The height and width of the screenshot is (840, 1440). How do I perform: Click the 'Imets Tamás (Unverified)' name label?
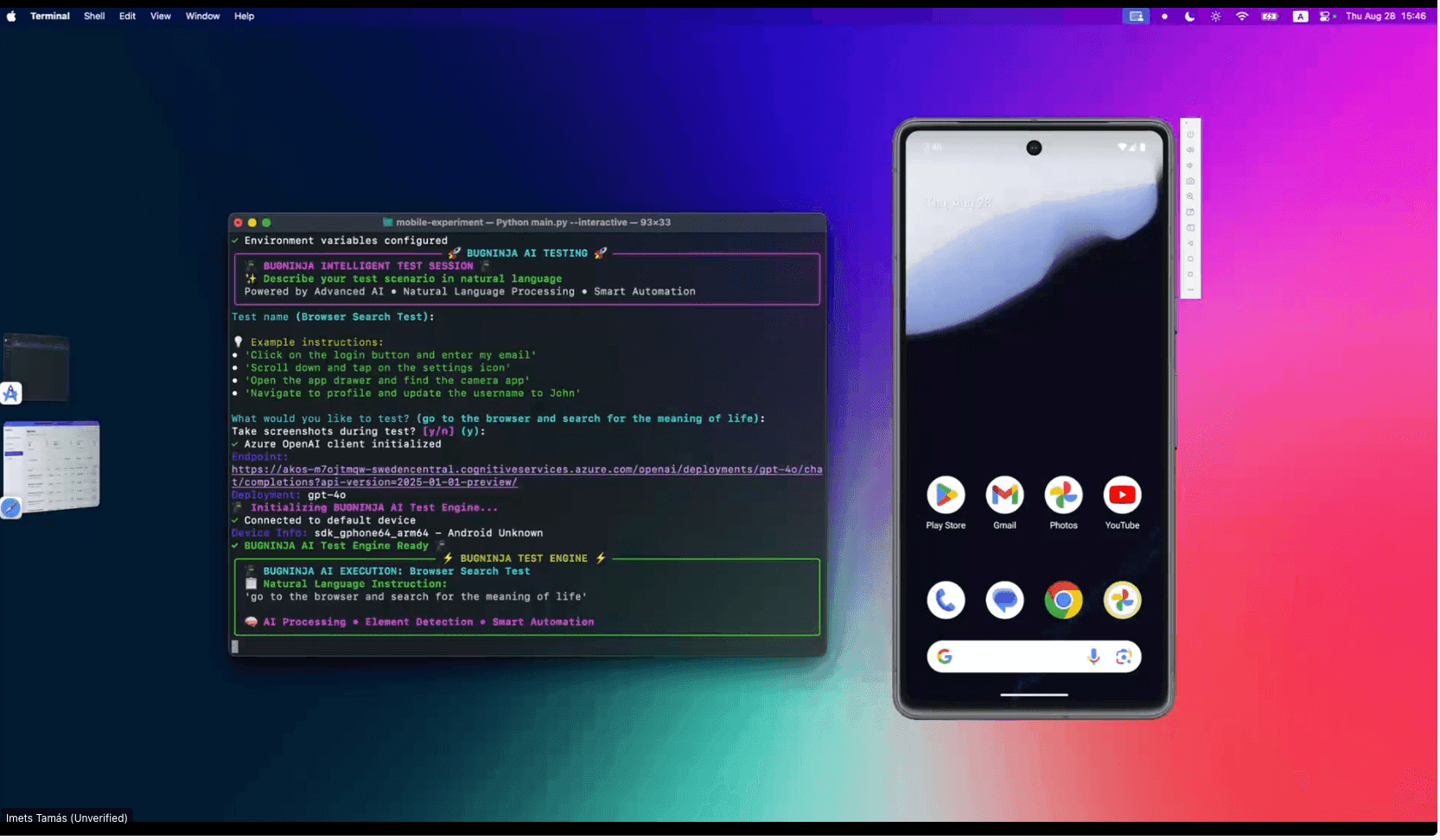coord(67,819)
